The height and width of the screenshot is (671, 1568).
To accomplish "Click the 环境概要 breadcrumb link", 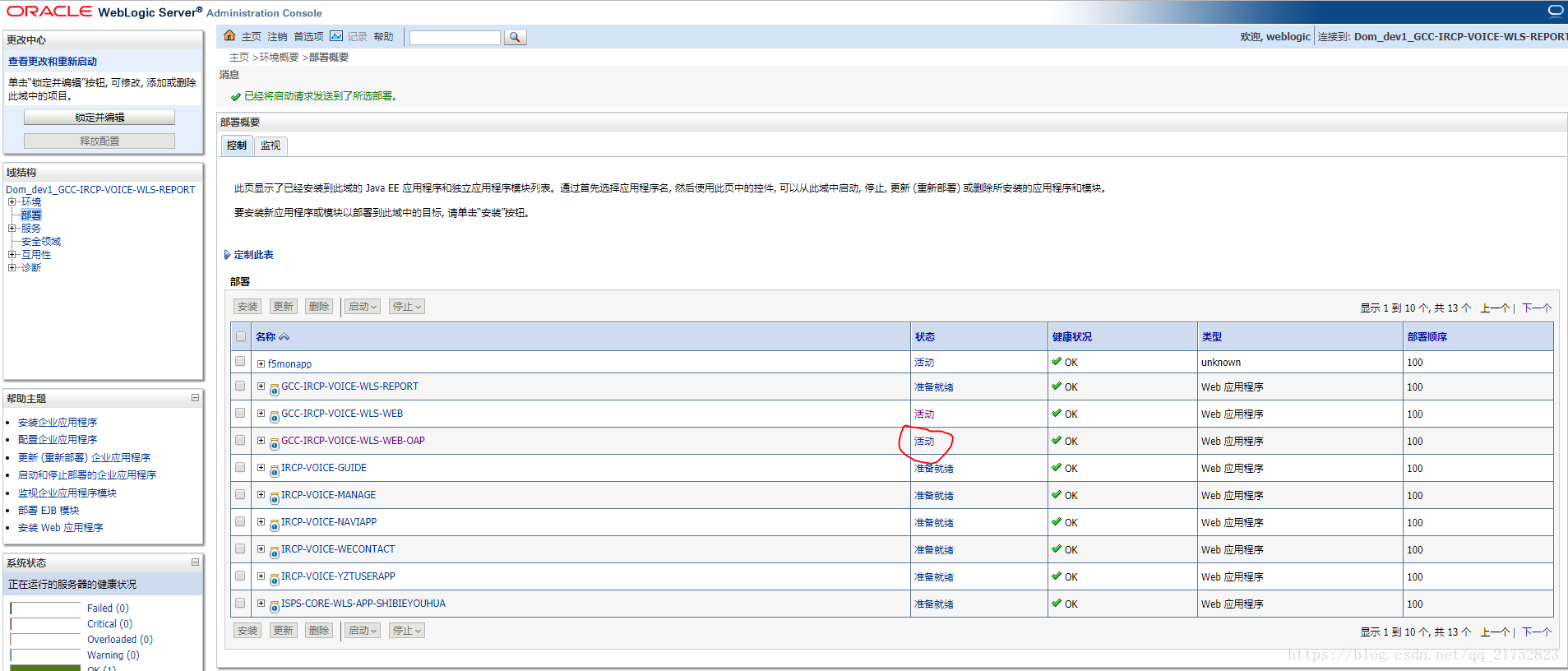I will (280, 58).
